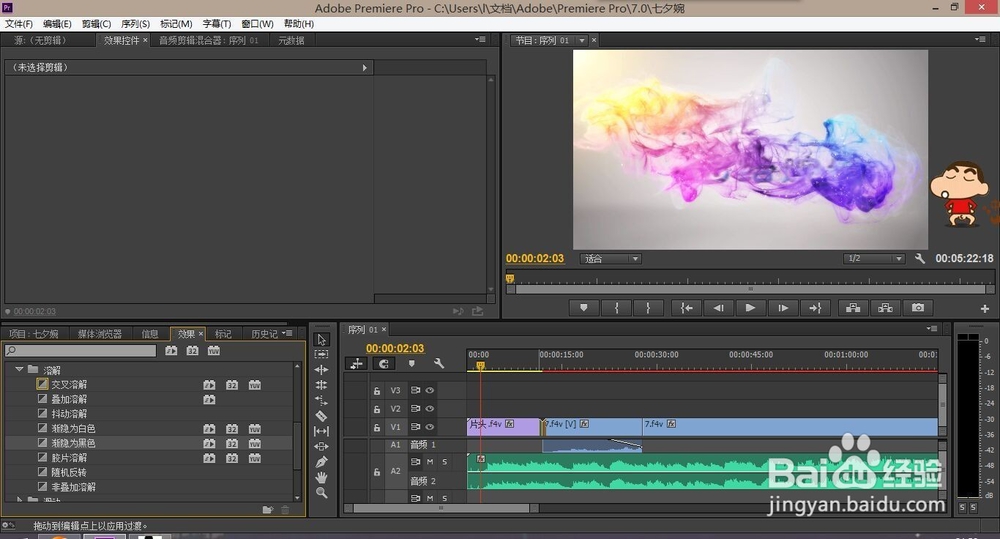Select the Slide tool
This screenshot has width=1000, height=539.
pyautogui.click(x=321, y=447)
